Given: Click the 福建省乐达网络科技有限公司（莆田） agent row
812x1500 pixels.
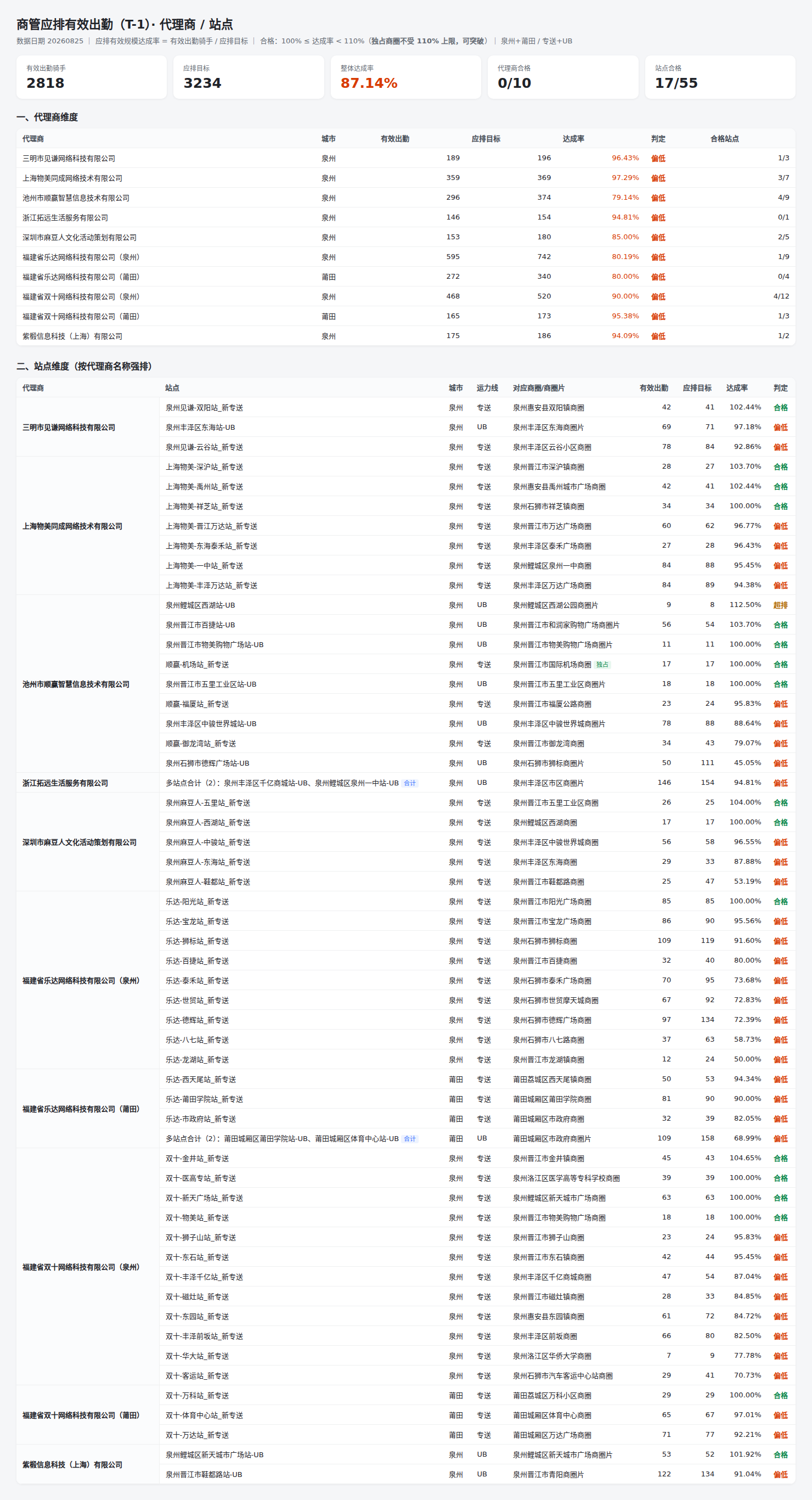Looking at the screenshot, I should pos(405,277).
